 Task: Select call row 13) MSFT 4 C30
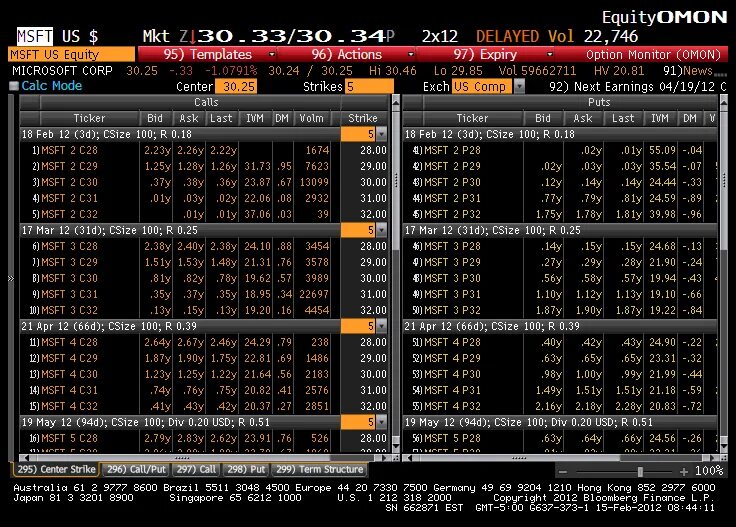coord(204,374)
